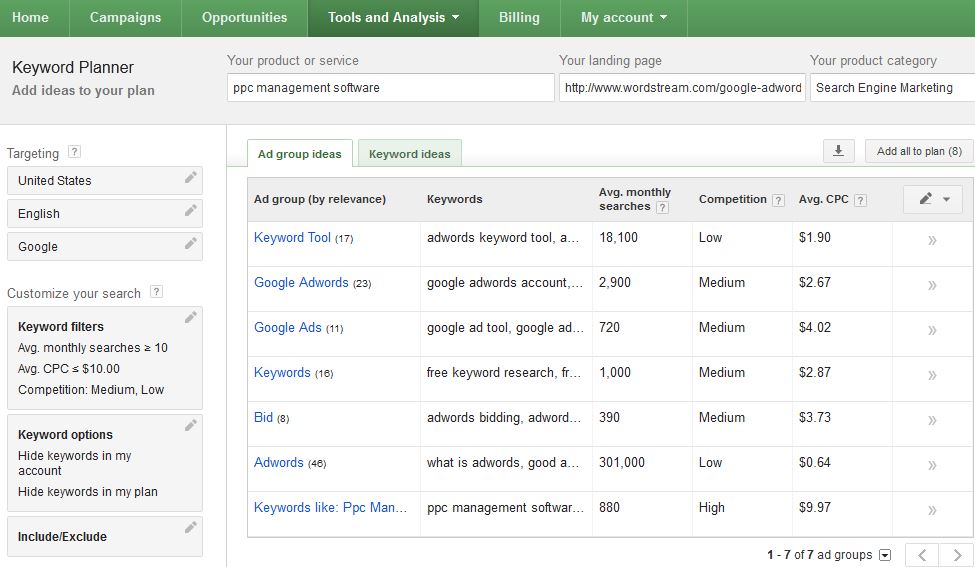975x567 pixels.
Task: Add Adwords group to plan arrow
Action: point(932,465)
